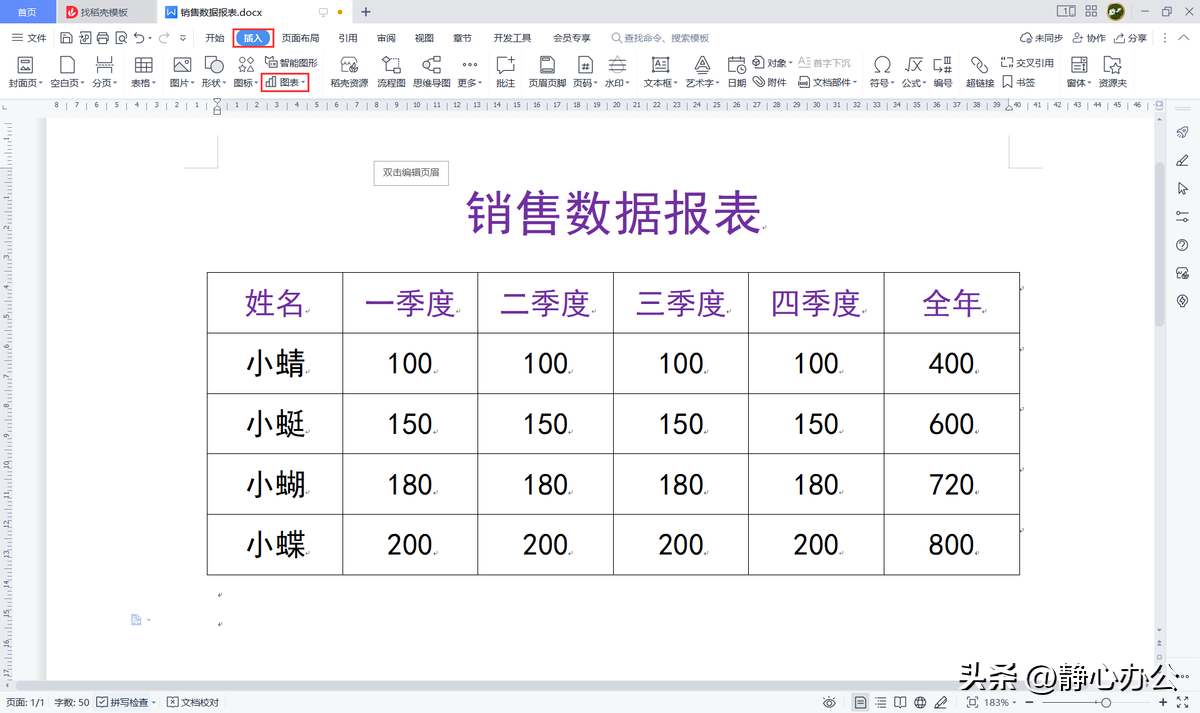Insert a 超链接 hyperlink
The width and height of the screenshot is (1200, 713).
click(x=980, y=72)
